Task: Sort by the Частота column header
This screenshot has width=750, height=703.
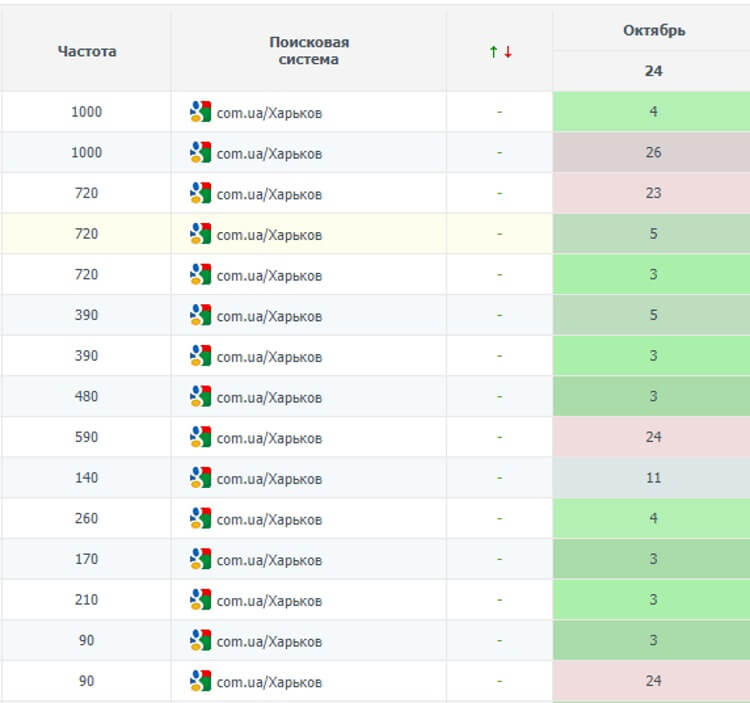Action: (87, 51)
